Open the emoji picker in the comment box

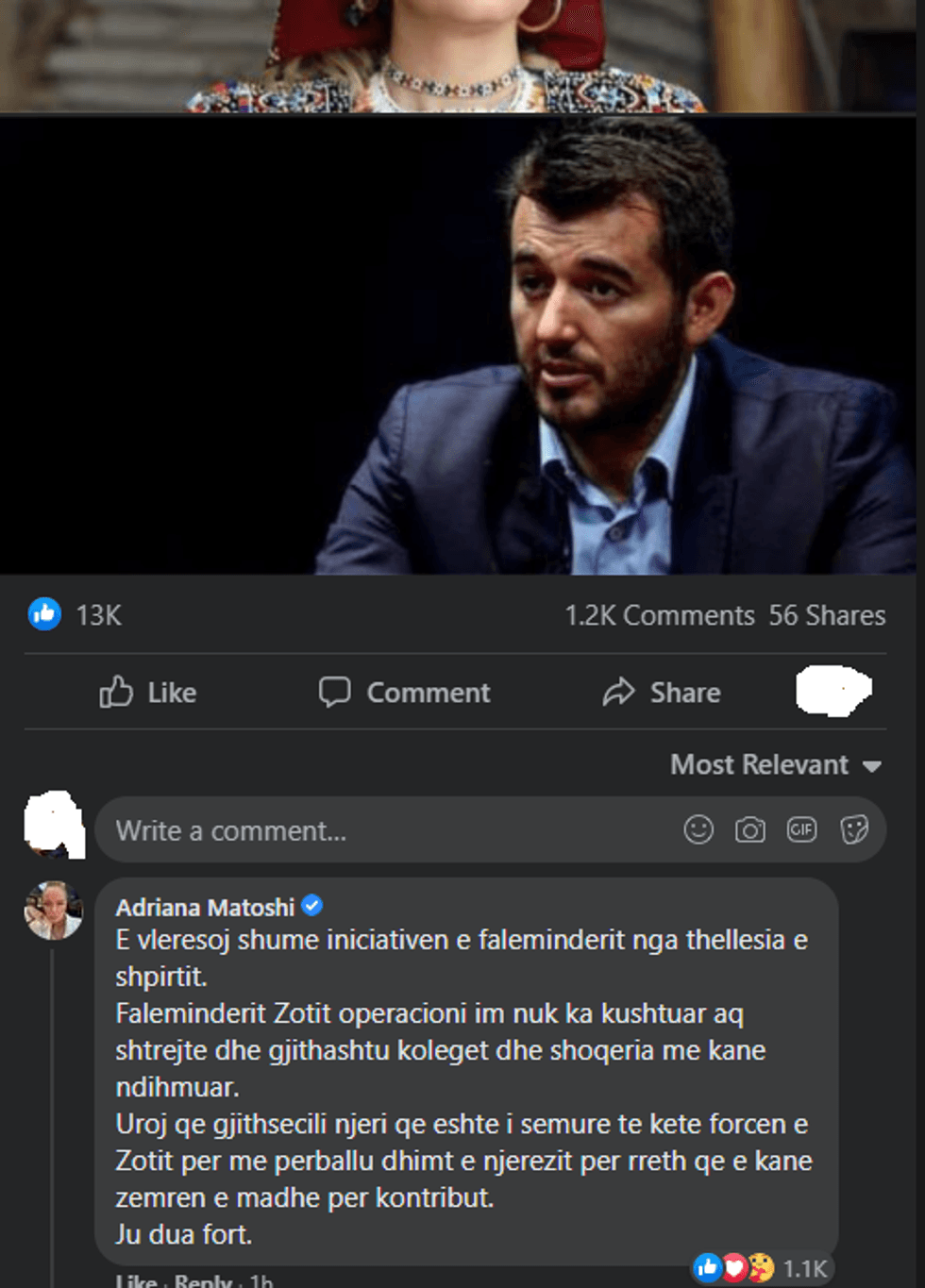(698, 830)
